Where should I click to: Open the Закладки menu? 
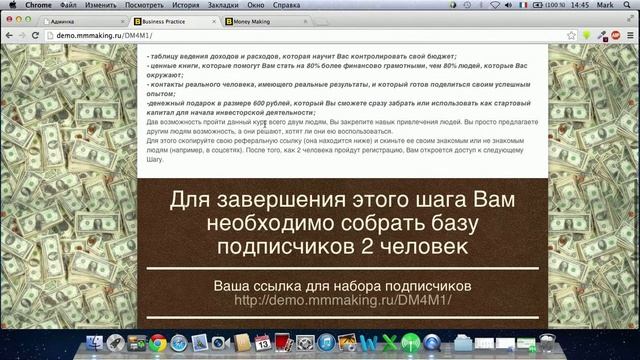pyautogui.click(x=223, y=5)
